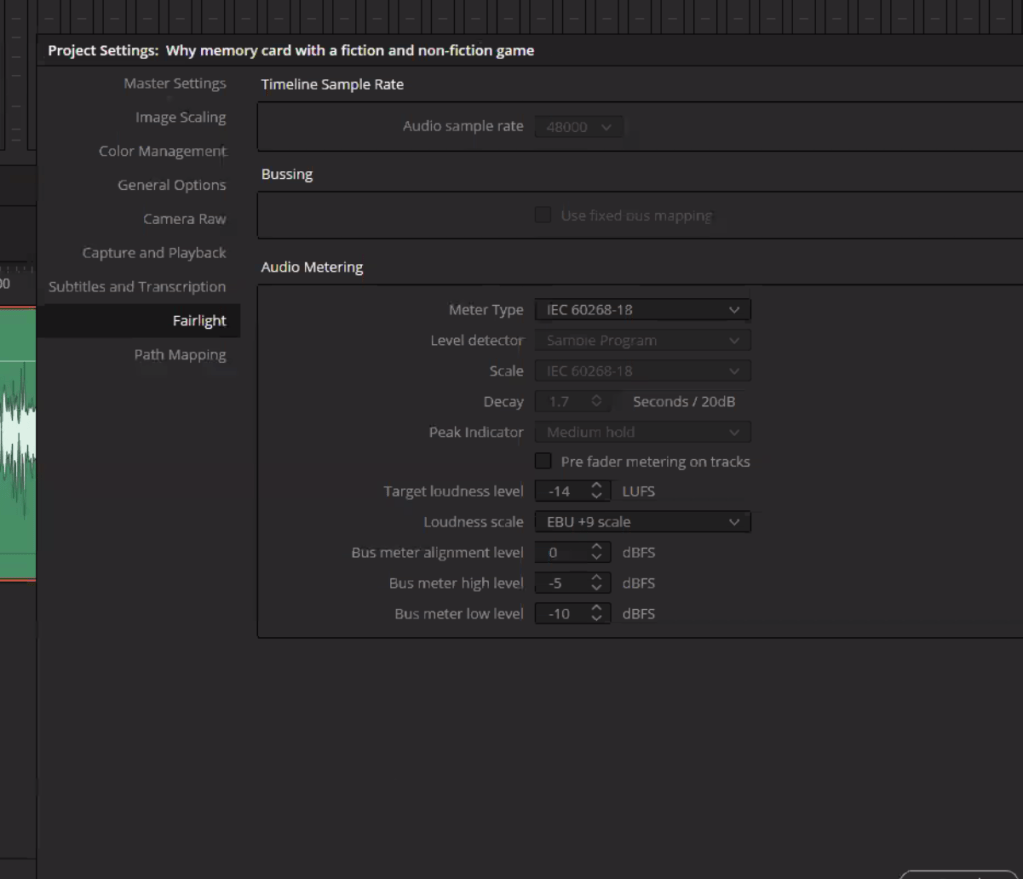Screen dimensions: 1023x879
Task: Click the Decay value field
Action: click(562, 401)
